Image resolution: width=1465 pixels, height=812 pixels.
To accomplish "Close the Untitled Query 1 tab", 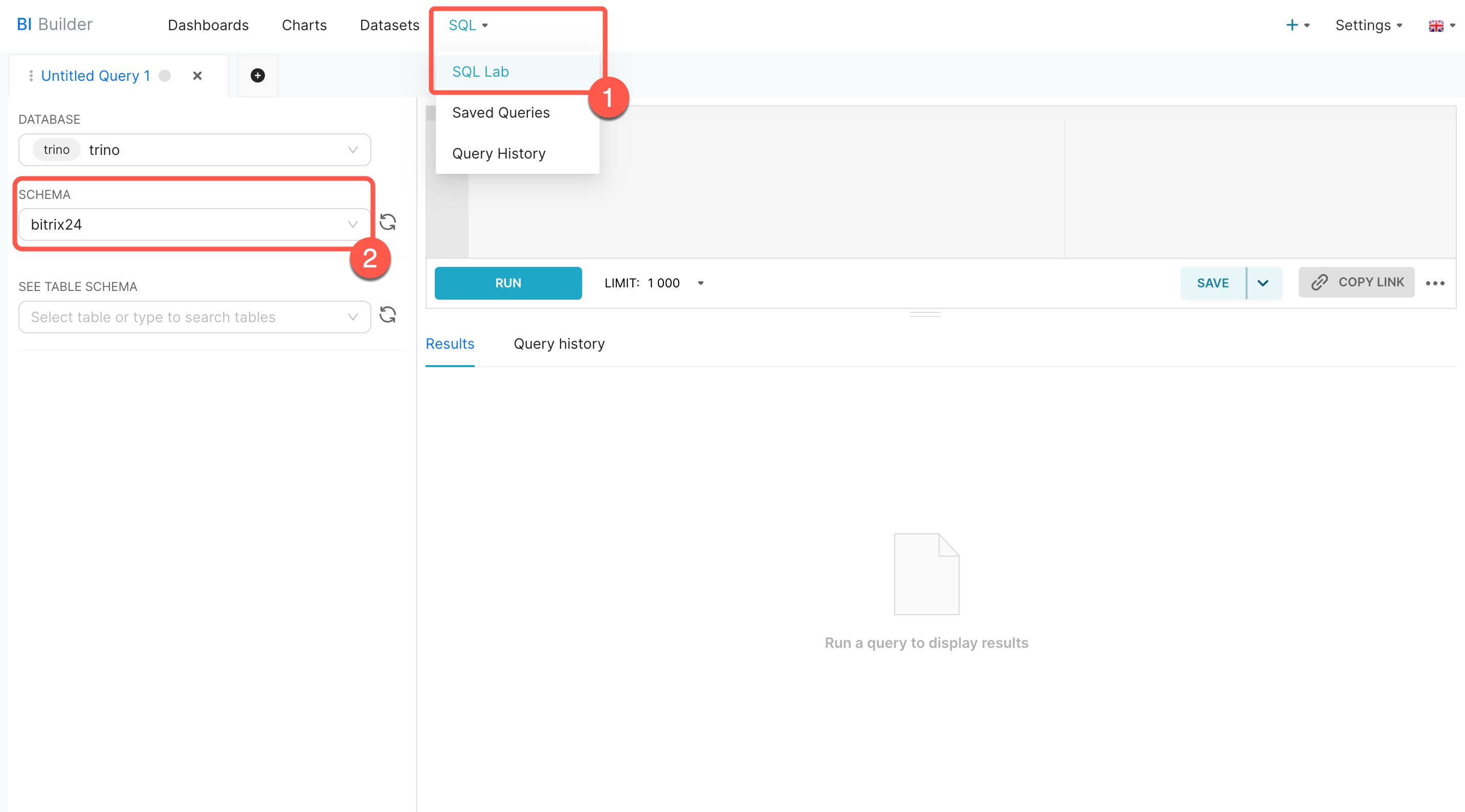I will [197, 76].
